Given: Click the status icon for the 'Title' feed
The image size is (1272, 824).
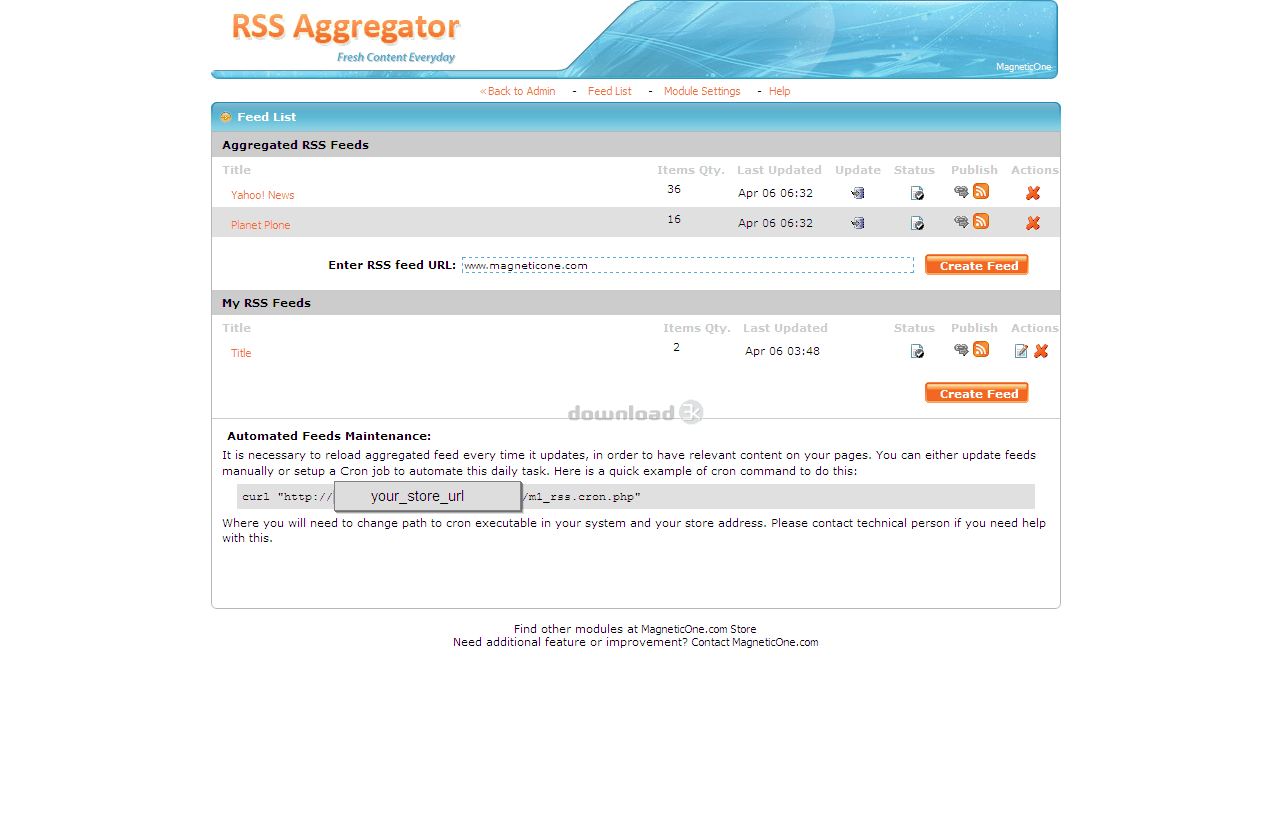Looking at the screenshot, I should tap(917, 351).
